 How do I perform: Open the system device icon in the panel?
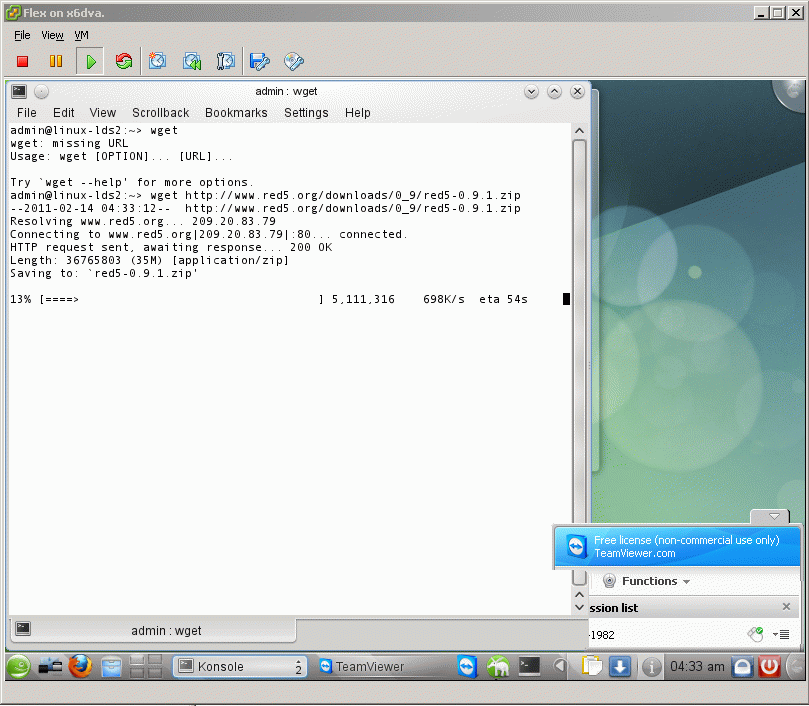(x=50, y=666)
